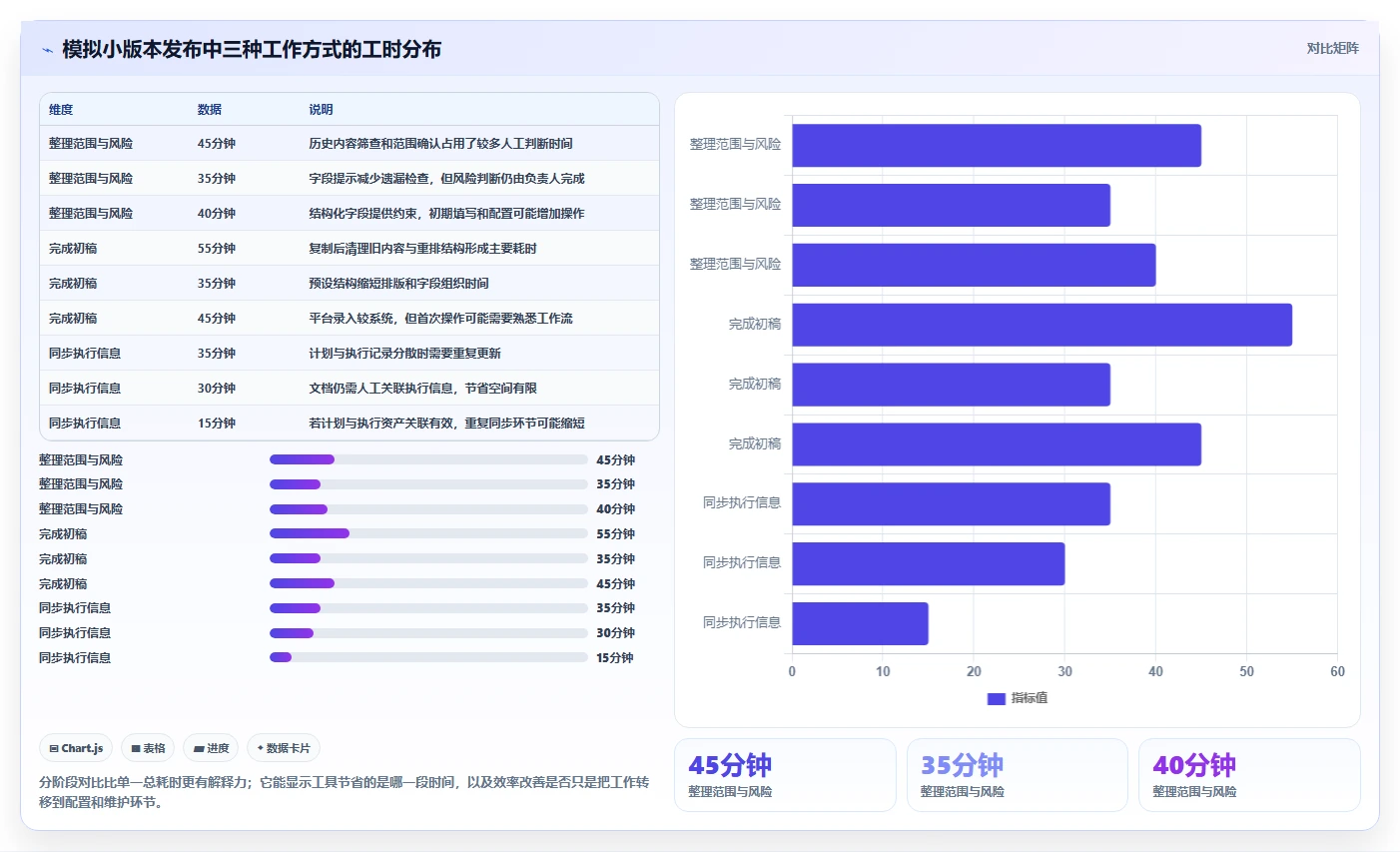
Task: Open the 40分钟 data card
Action: (1249, 775)
